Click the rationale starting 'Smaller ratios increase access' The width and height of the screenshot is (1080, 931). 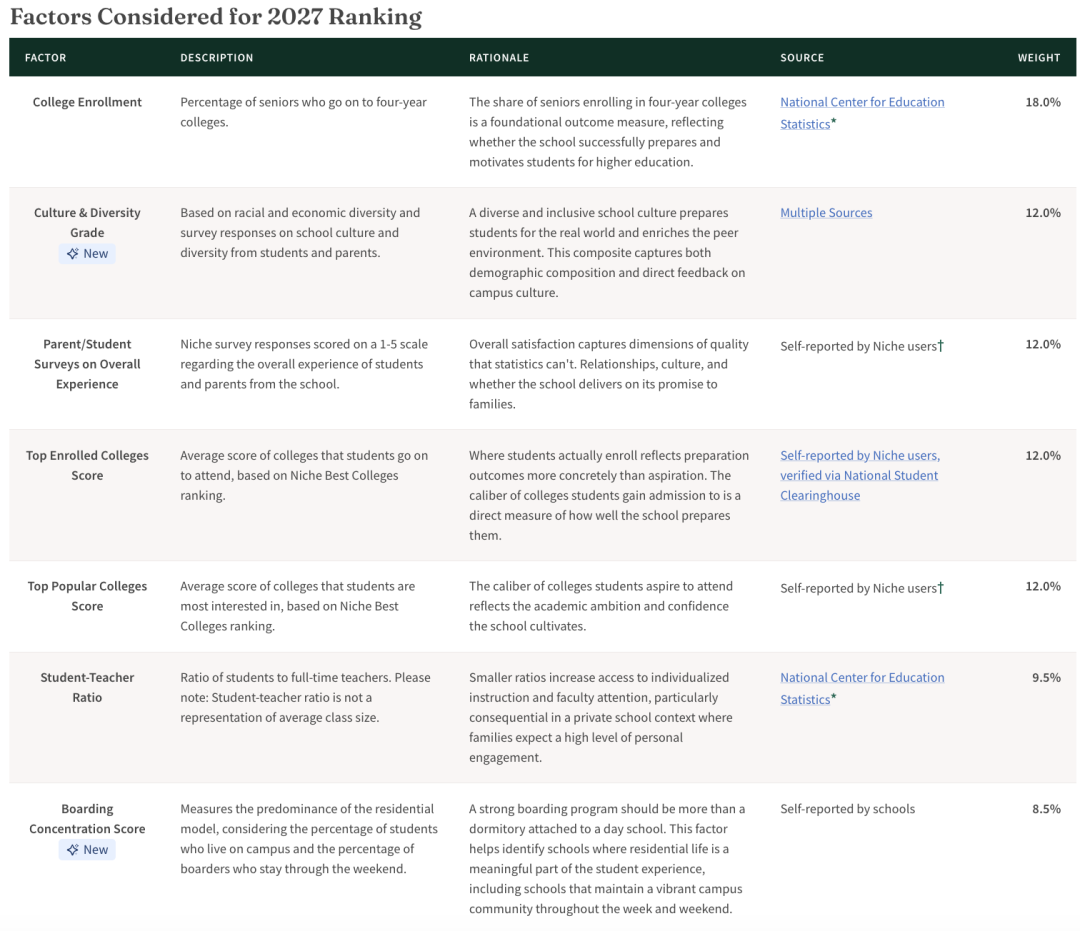click(x=601, y=718)
